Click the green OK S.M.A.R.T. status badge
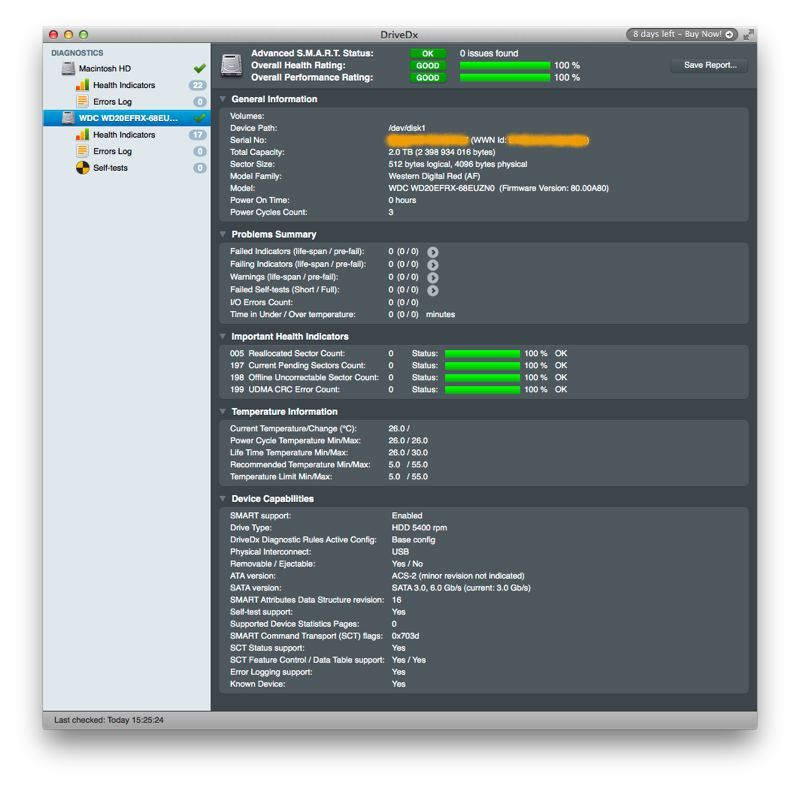This screenshot has height=789, width=800. coord(428,54)
